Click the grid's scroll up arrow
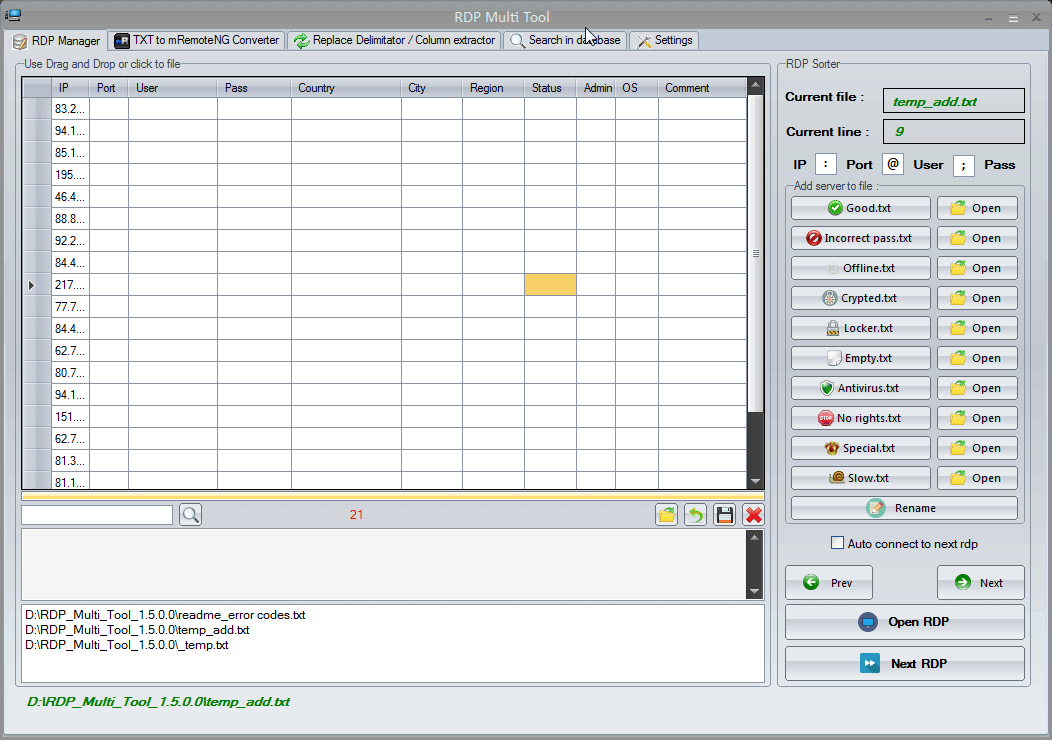 [x=755, y=86]
